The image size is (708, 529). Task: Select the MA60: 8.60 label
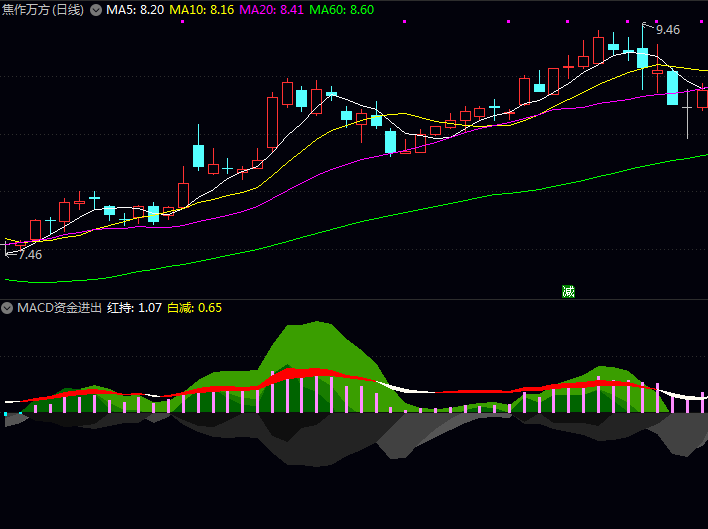pyautogui.click(x=341, y=10)
